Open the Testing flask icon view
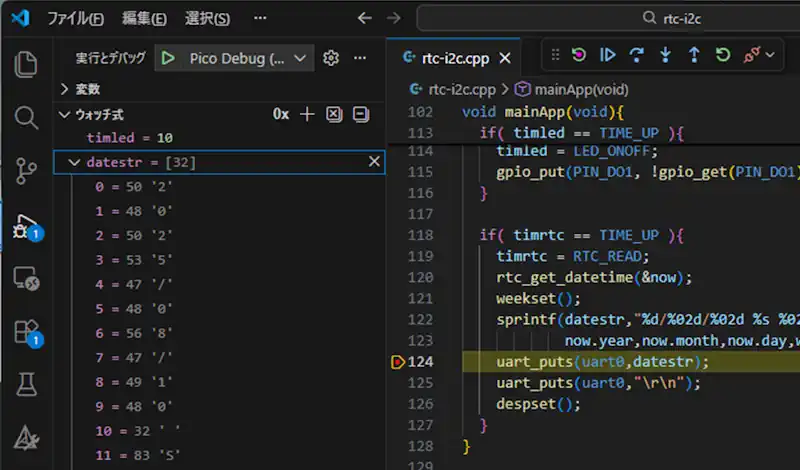This screenshot has width=800, height=470. point(25,384)
